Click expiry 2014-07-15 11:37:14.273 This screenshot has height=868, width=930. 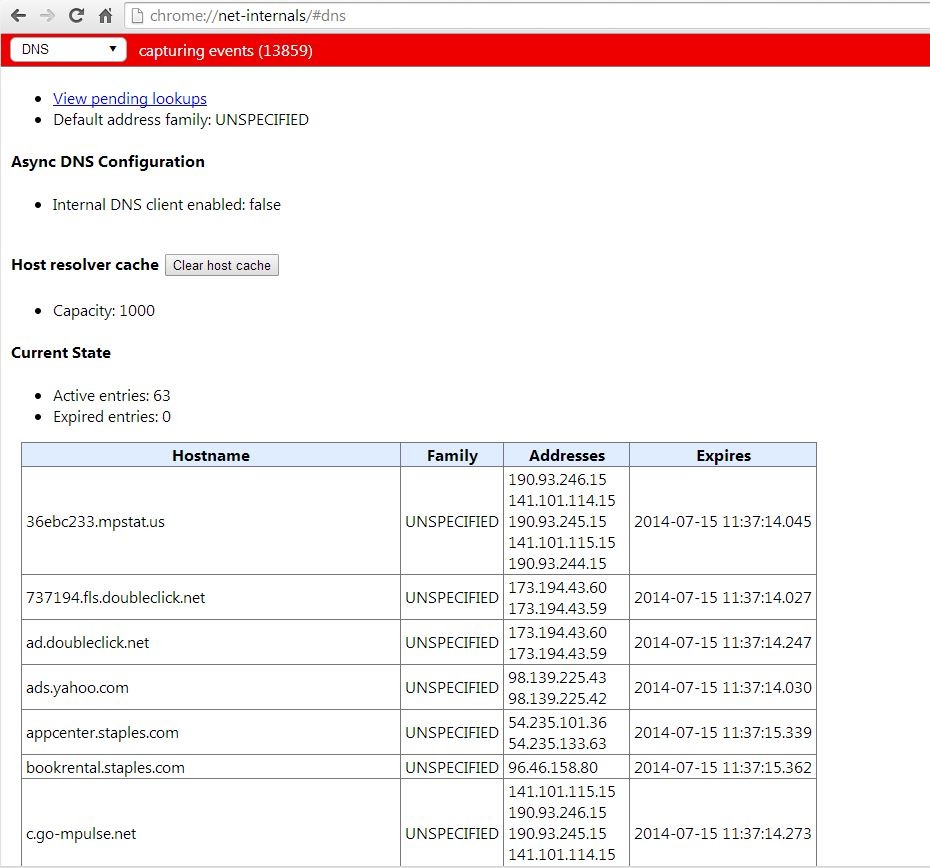(722, 834)
